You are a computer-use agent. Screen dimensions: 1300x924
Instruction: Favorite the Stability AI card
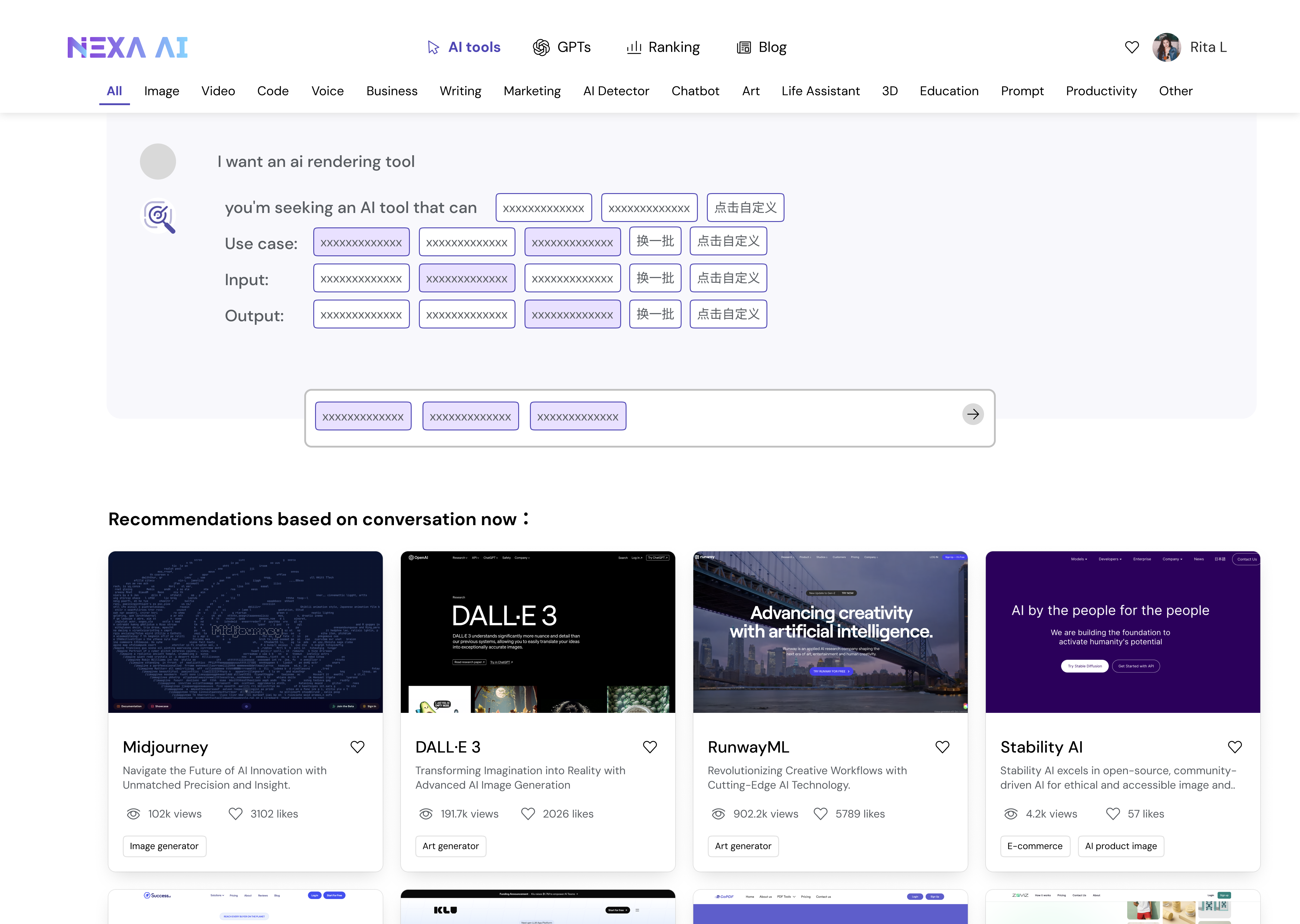pyautogui.click(x=1234, y=747)
